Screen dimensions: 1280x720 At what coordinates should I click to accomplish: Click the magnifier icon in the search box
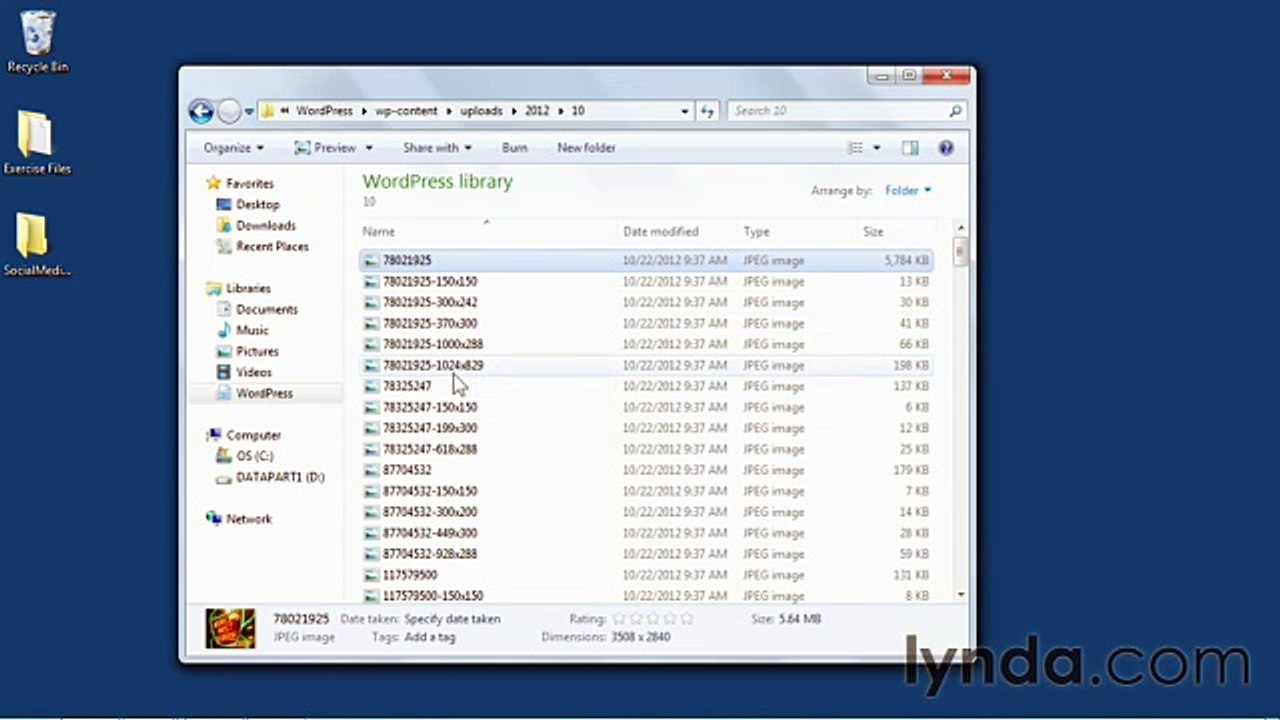955,111
